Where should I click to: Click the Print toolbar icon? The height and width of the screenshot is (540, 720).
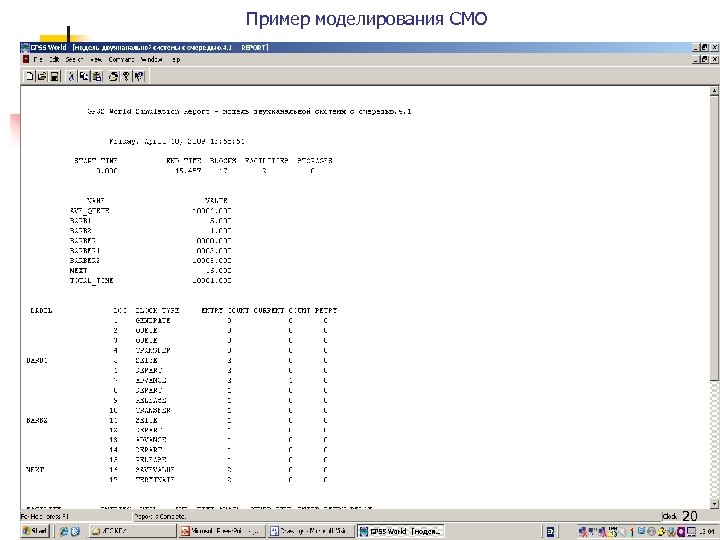(x=113, y=76)
